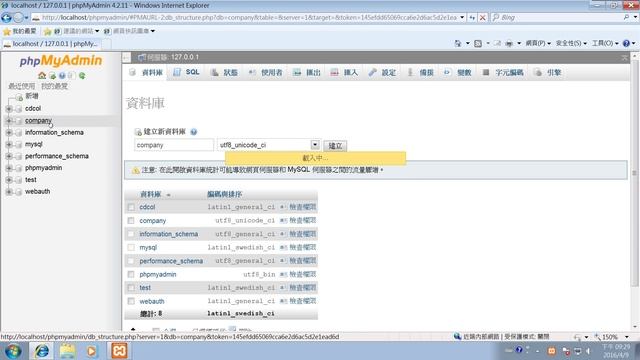Screen dimensions: 640x360
Task: Click 新增 in the sidebar tree
Action: [31, 96]
